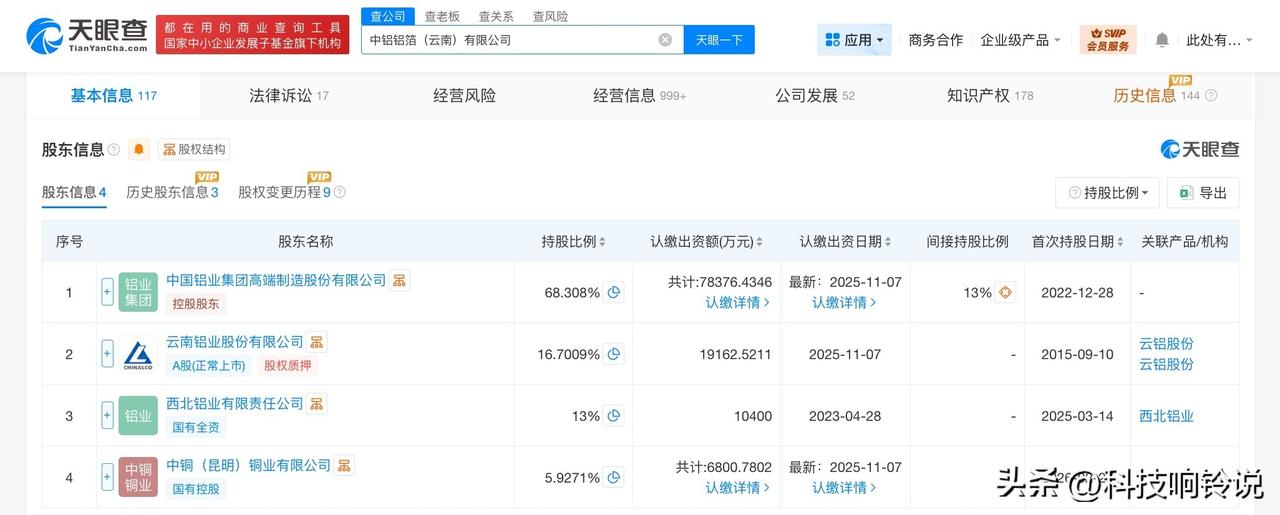Click the CHINALCO logo of 云南铝业

[x=138, y=354]
